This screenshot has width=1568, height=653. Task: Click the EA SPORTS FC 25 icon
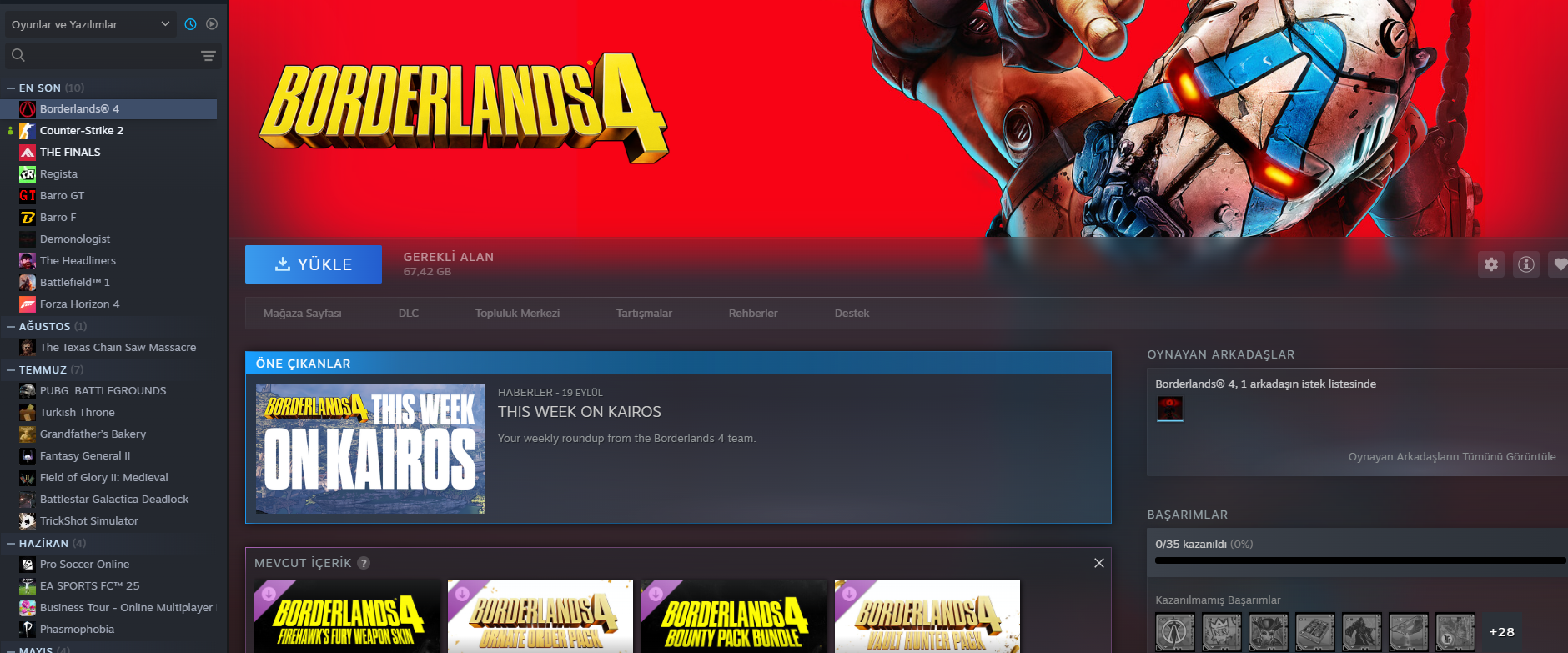(28, 585)
